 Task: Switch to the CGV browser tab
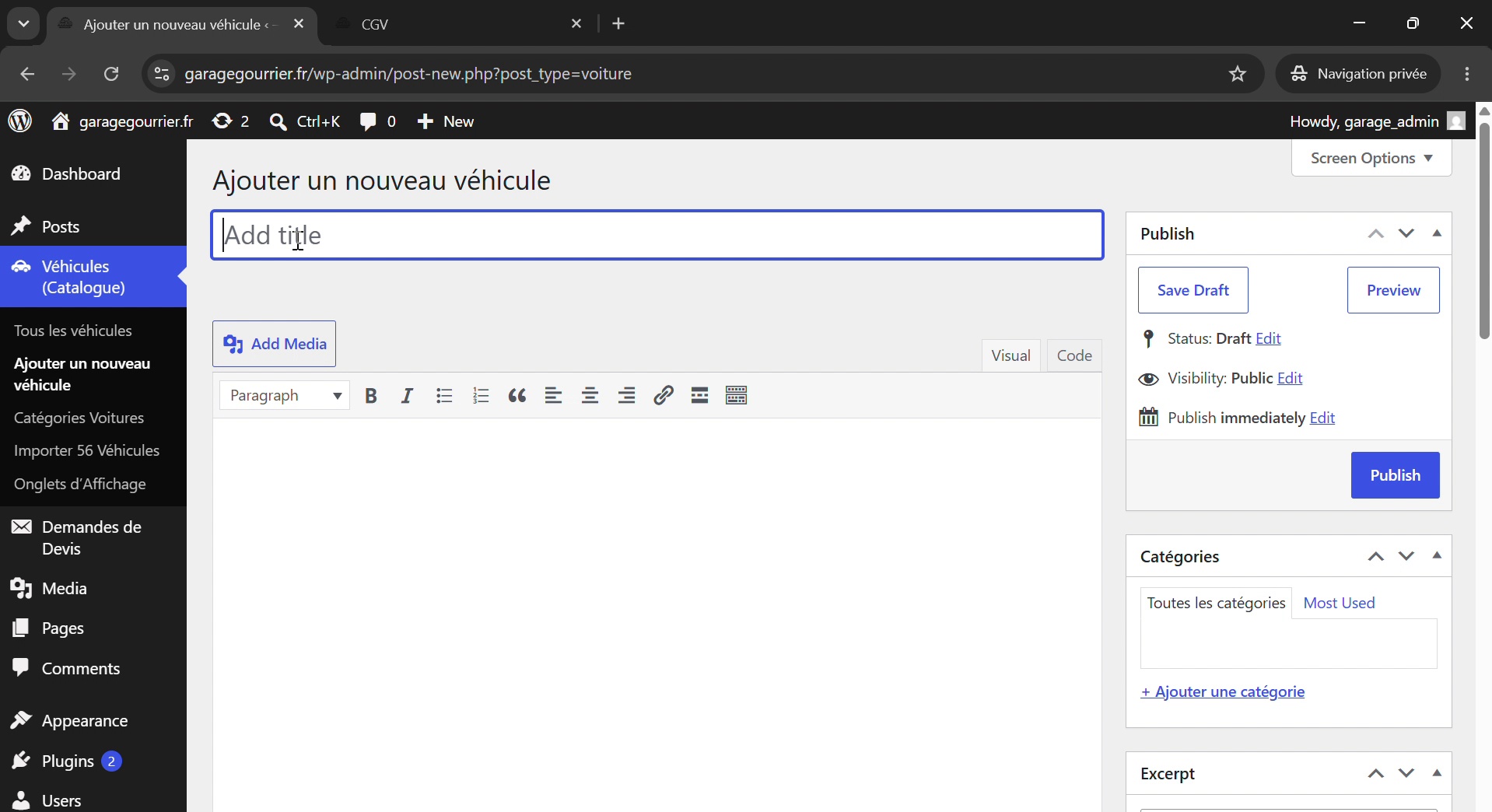(x=459, y=24)
